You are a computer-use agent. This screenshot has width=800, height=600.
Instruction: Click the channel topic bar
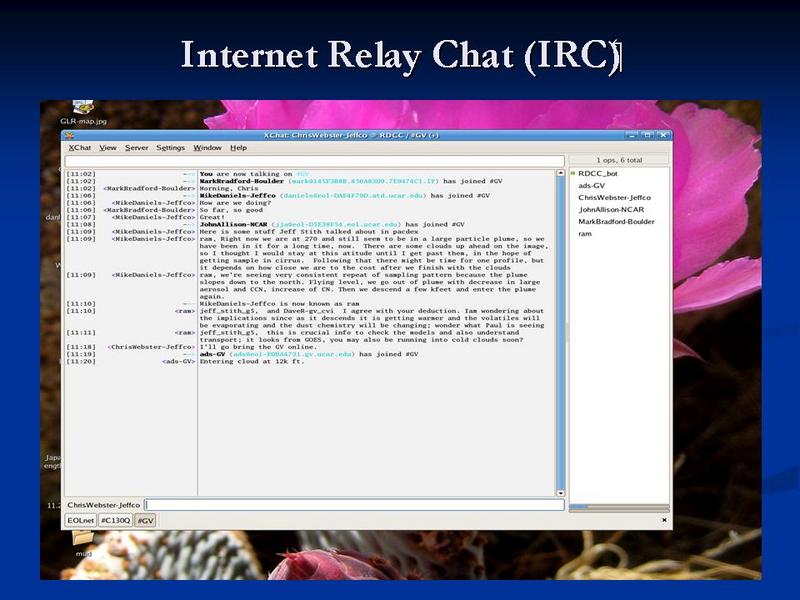pos(314,161)
